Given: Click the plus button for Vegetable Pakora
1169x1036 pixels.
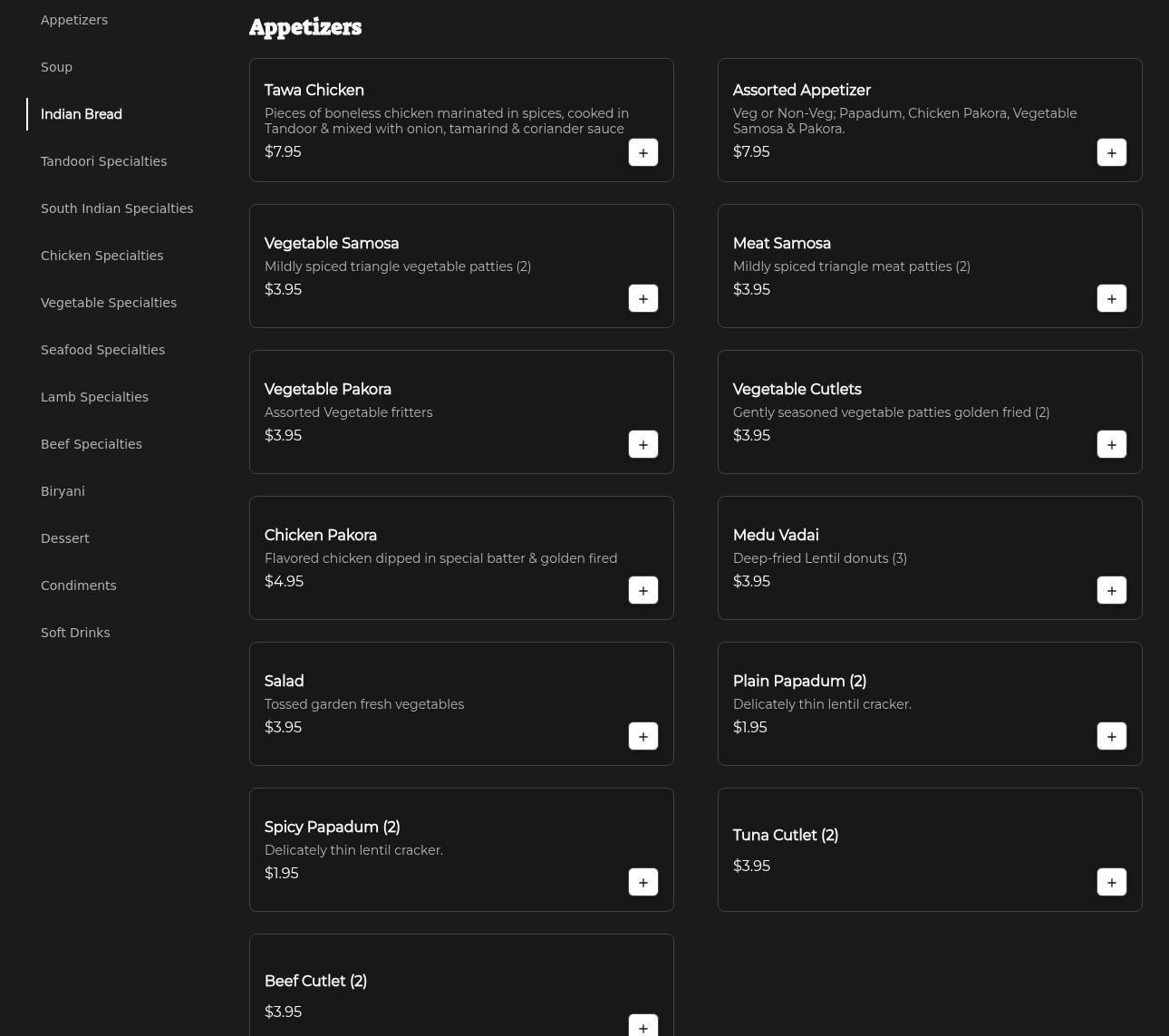Looking at the screenshot, I should 643,444.
